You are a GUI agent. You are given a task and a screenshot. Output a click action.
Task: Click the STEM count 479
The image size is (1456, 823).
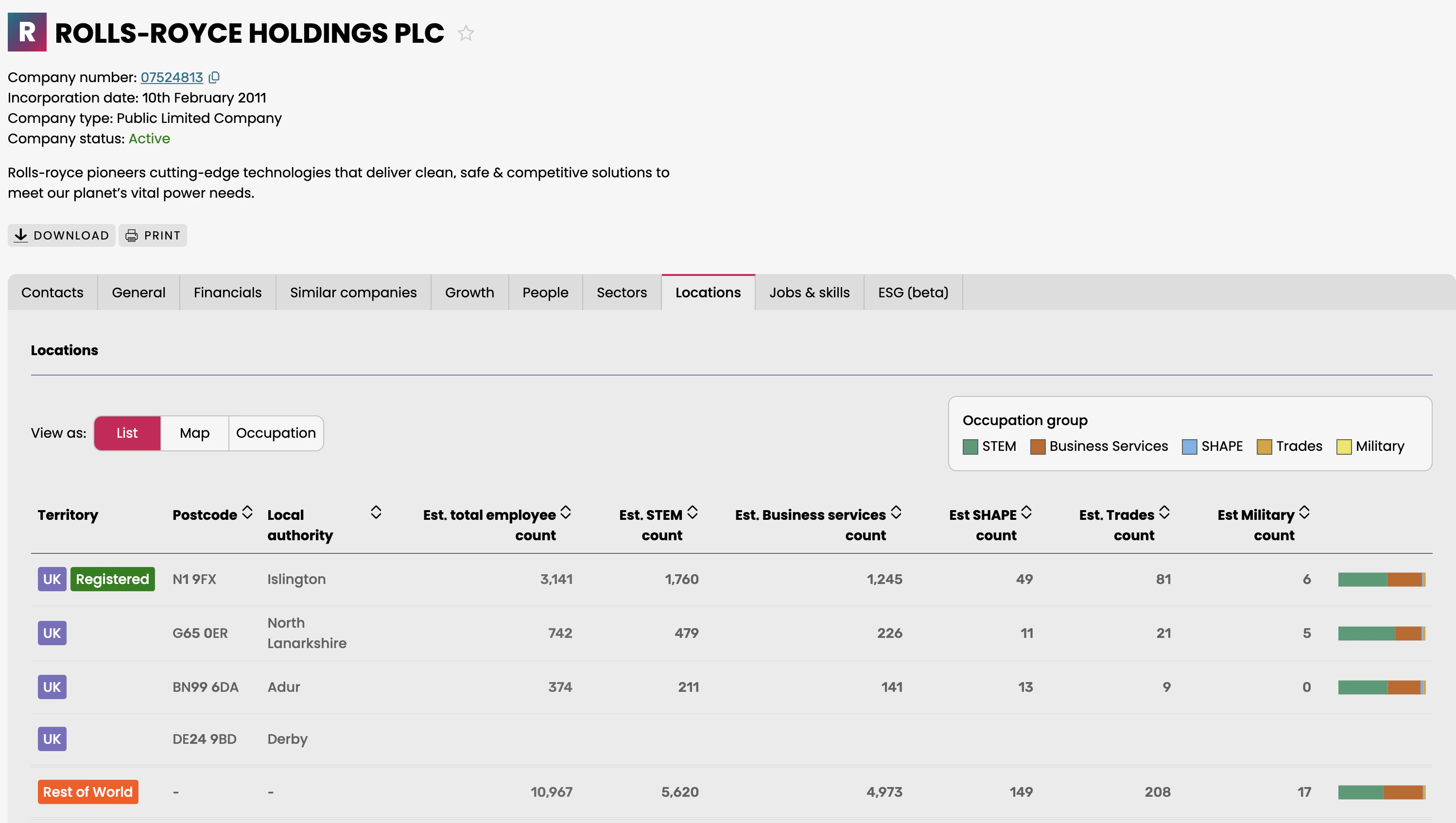[687, 633]
